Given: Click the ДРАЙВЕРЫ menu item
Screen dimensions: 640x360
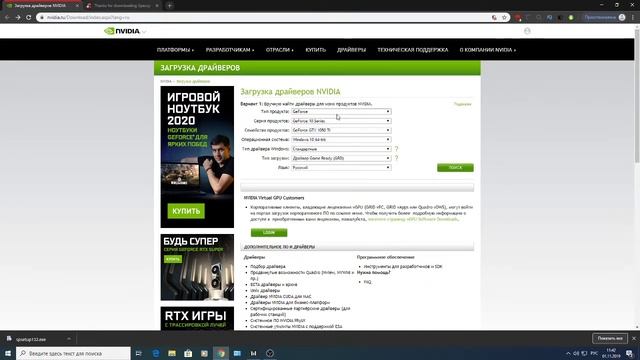Looking at the screenshot, I should (x=351, y=50).
